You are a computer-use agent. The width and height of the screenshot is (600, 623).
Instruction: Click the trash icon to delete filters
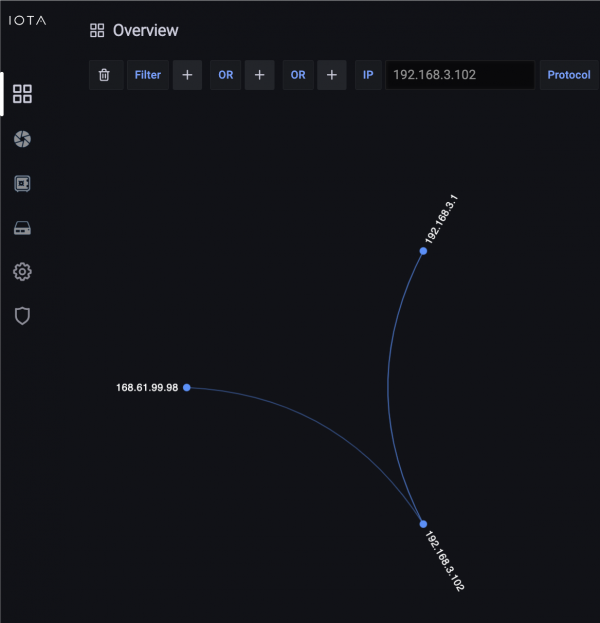[105, 75]
